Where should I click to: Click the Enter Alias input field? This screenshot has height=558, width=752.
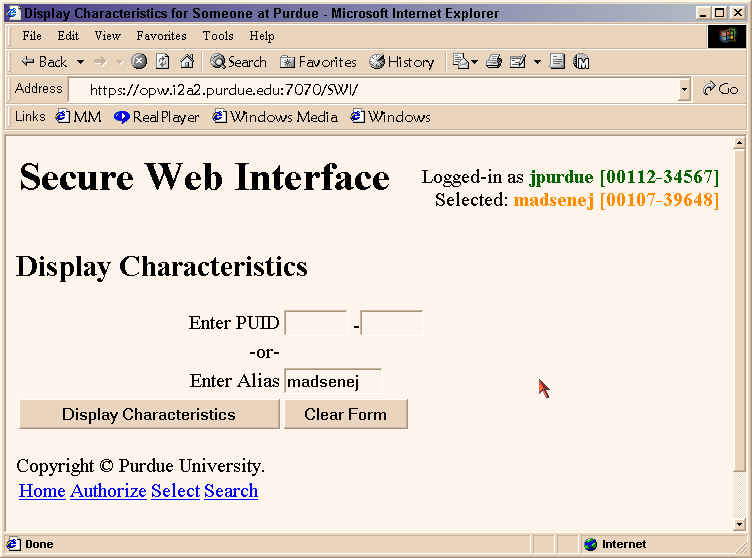(x=332, y=381)
